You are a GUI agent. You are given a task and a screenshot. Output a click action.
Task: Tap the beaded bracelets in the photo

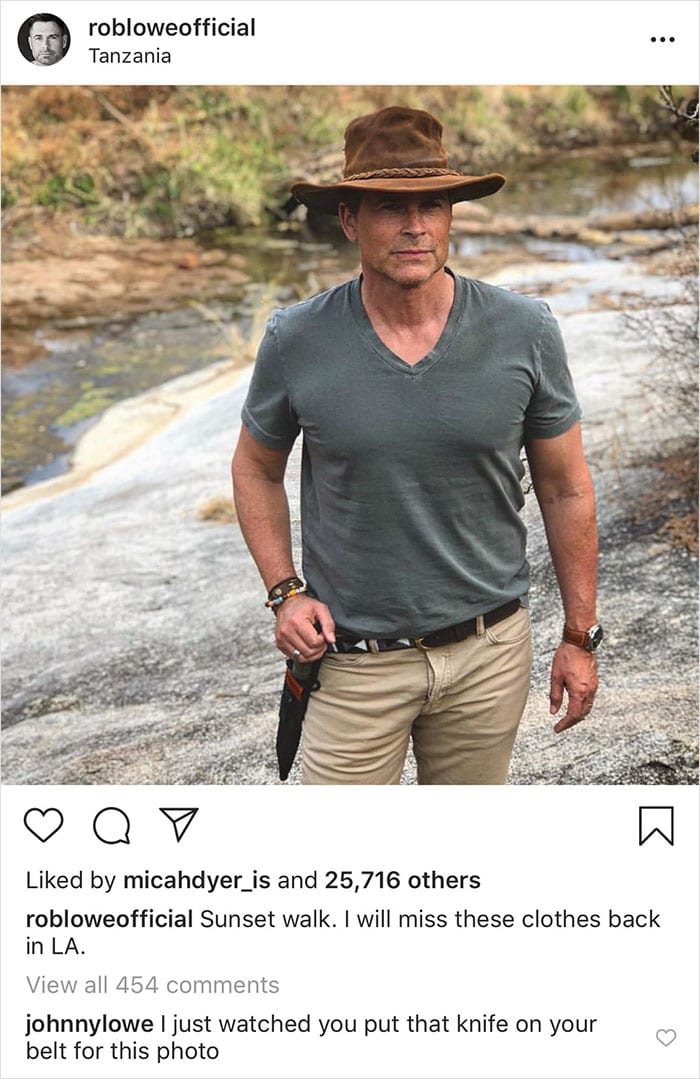pos(285,592)
